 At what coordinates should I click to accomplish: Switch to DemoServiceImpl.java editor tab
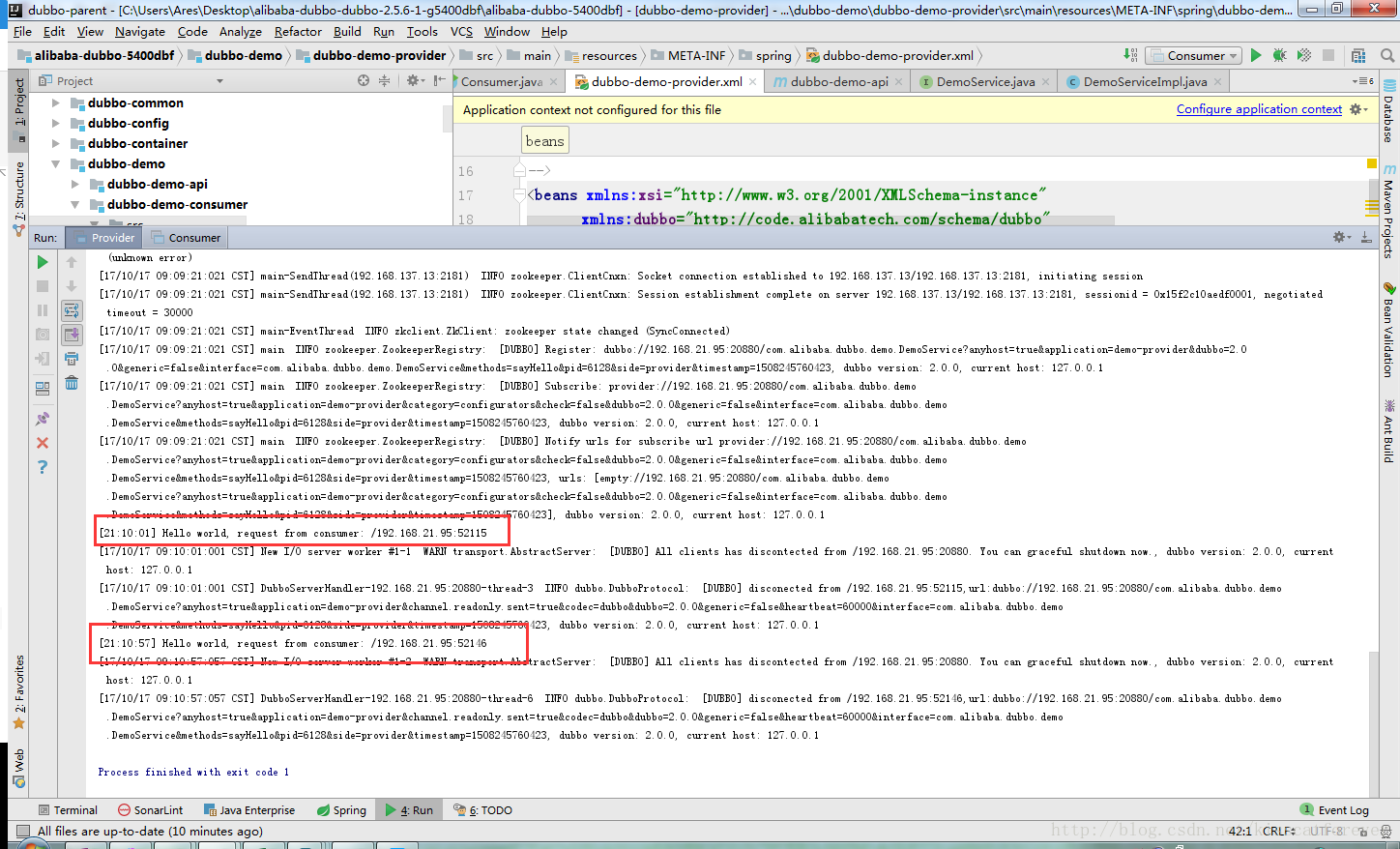[1145, 81]
